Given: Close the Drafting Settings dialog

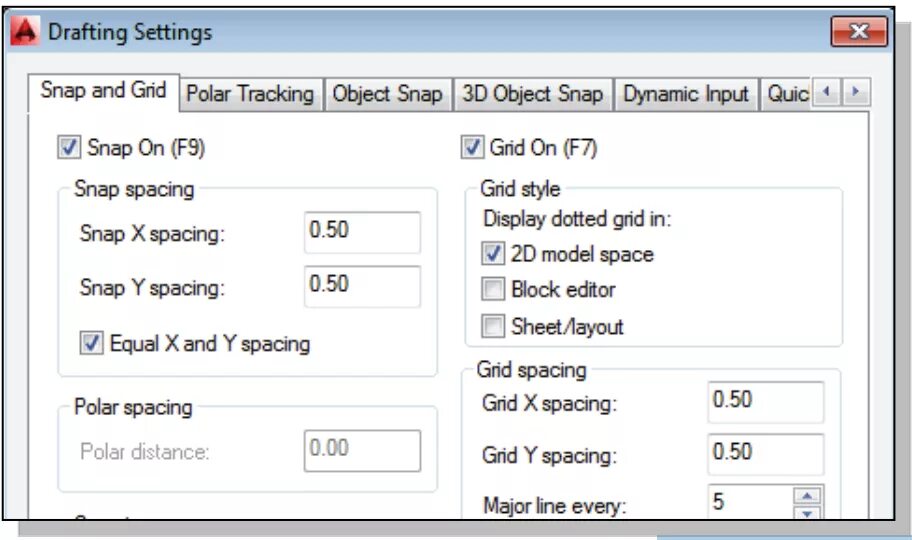Looking at the screenshot, I should [858, 32].
